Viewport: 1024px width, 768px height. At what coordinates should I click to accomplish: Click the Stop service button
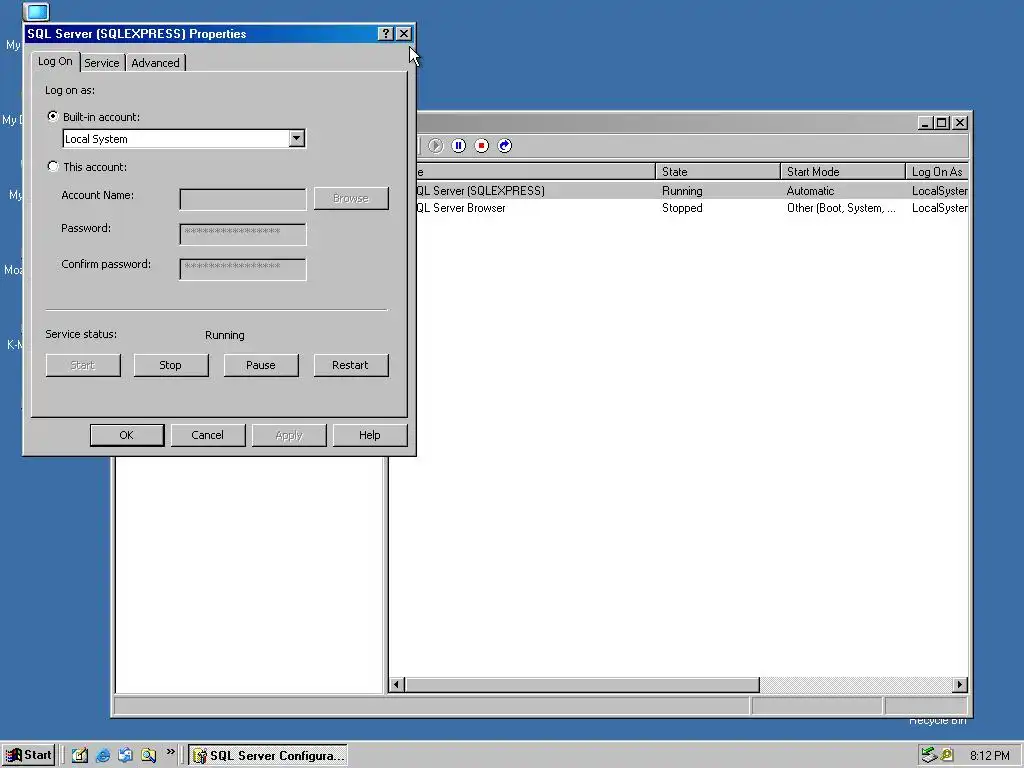click(x=171, y=365)
